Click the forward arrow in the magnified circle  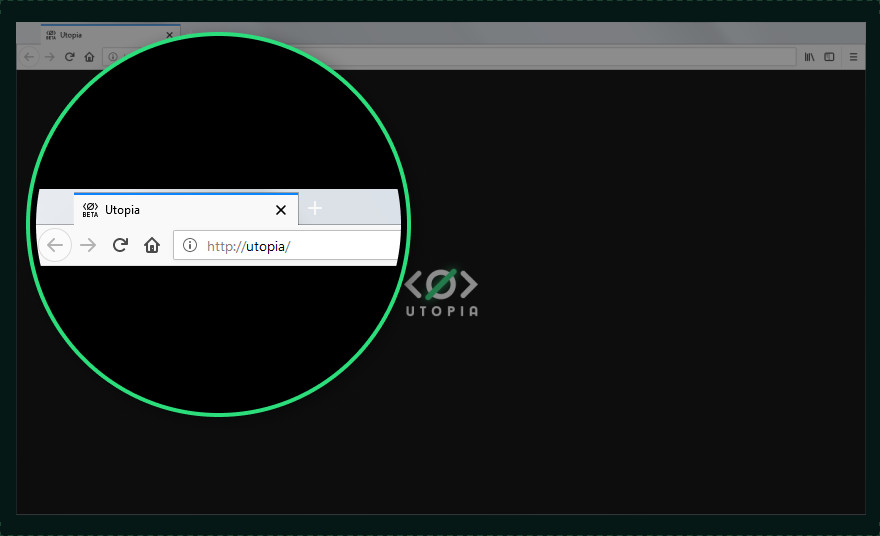88,245
